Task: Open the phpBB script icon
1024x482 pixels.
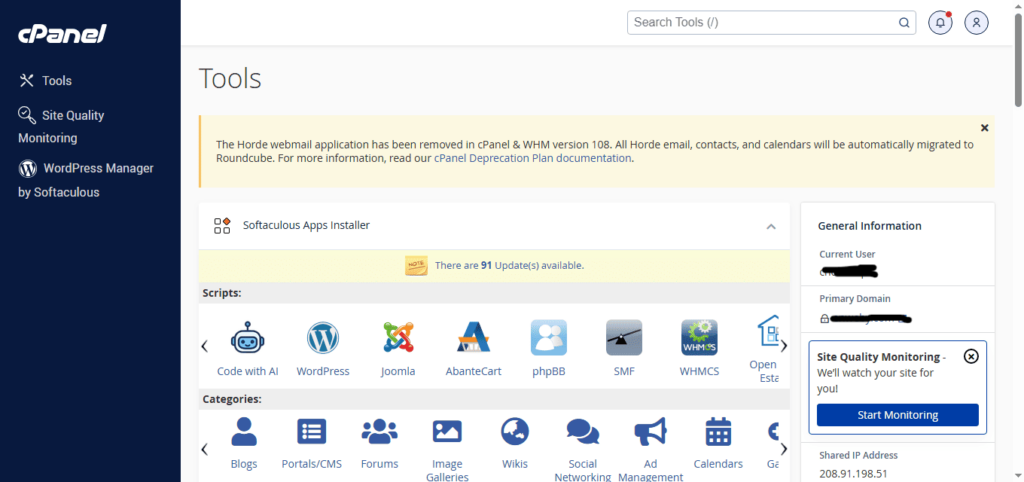Action: pyautogui.click(x=549, y=337)
